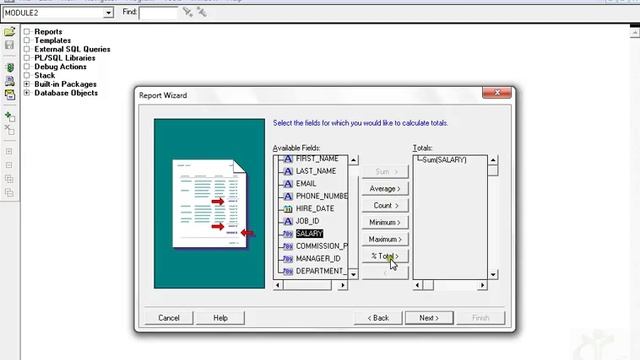Viewport: 640px width, 360px height.
Task: Click Available Fields horizontal scroll-right arrow
Action: coord(343,285)
